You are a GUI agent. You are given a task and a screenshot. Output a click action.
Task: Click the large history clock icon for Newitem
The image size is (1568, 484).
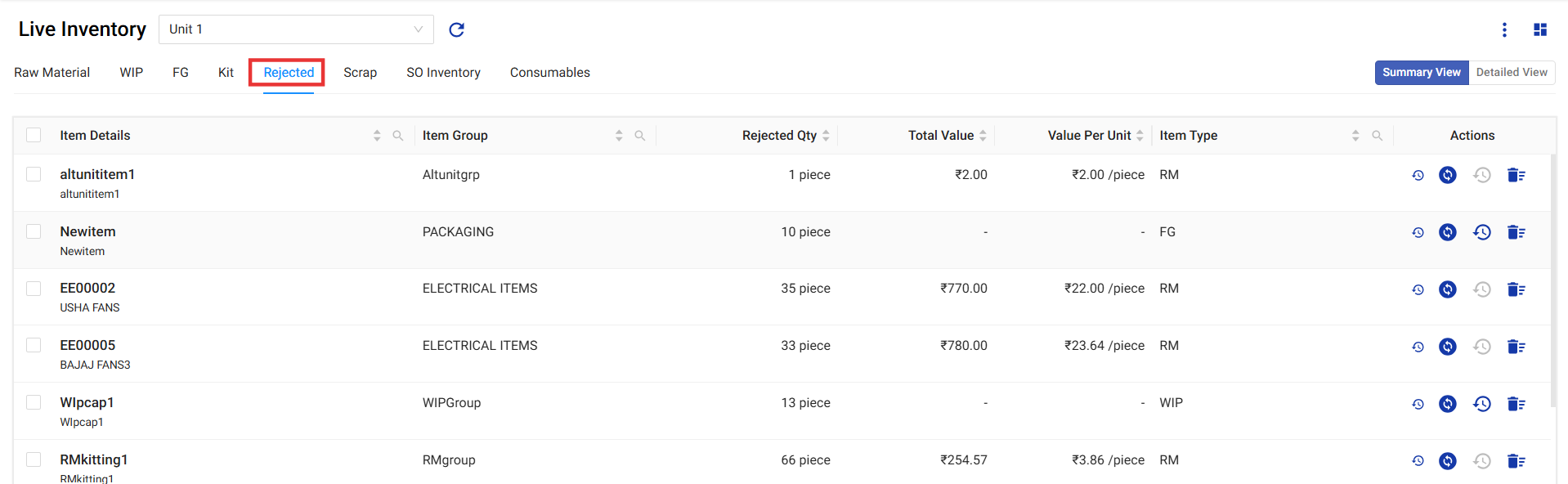[x=1481, y=232]
